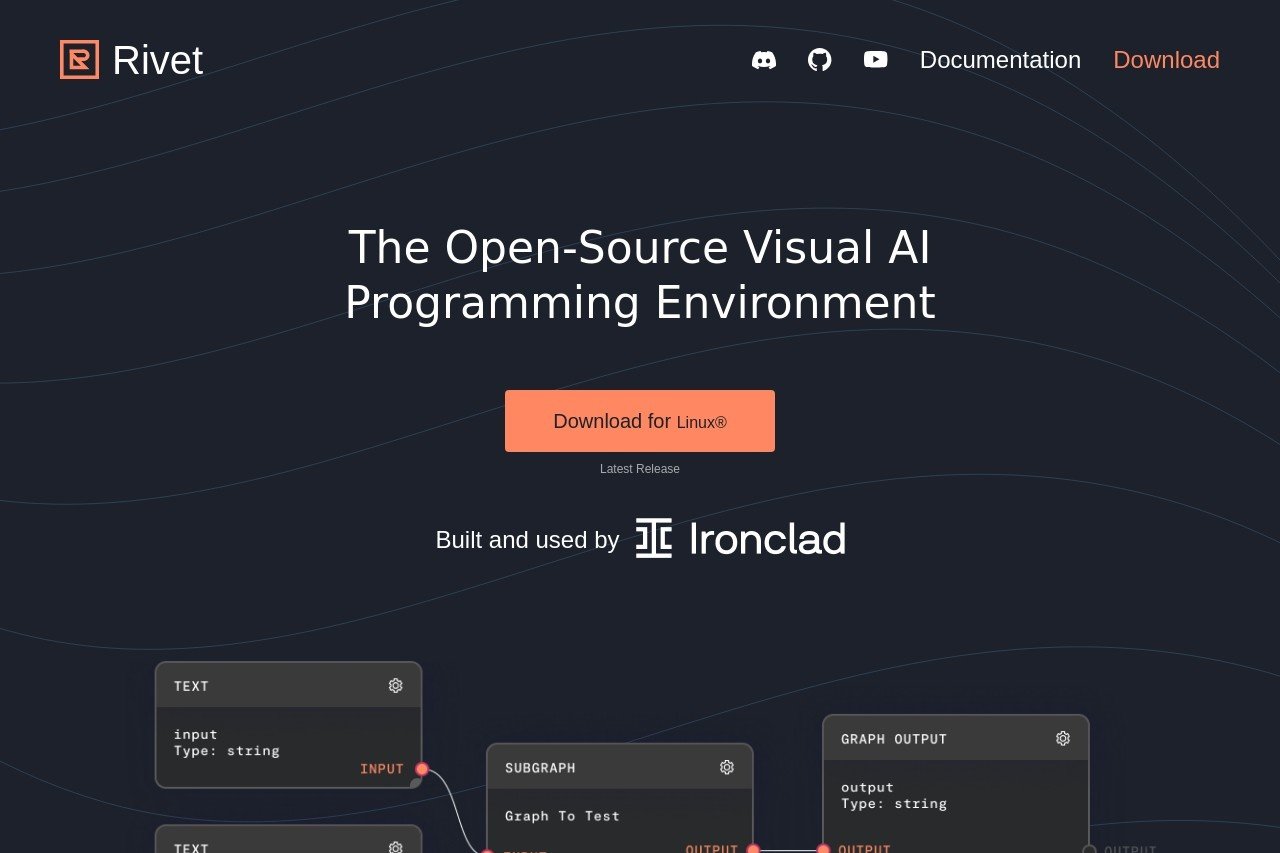Open settings gear on Subgraph node
The width and height of the screenshot is (1280, 853).
[727, 767]
